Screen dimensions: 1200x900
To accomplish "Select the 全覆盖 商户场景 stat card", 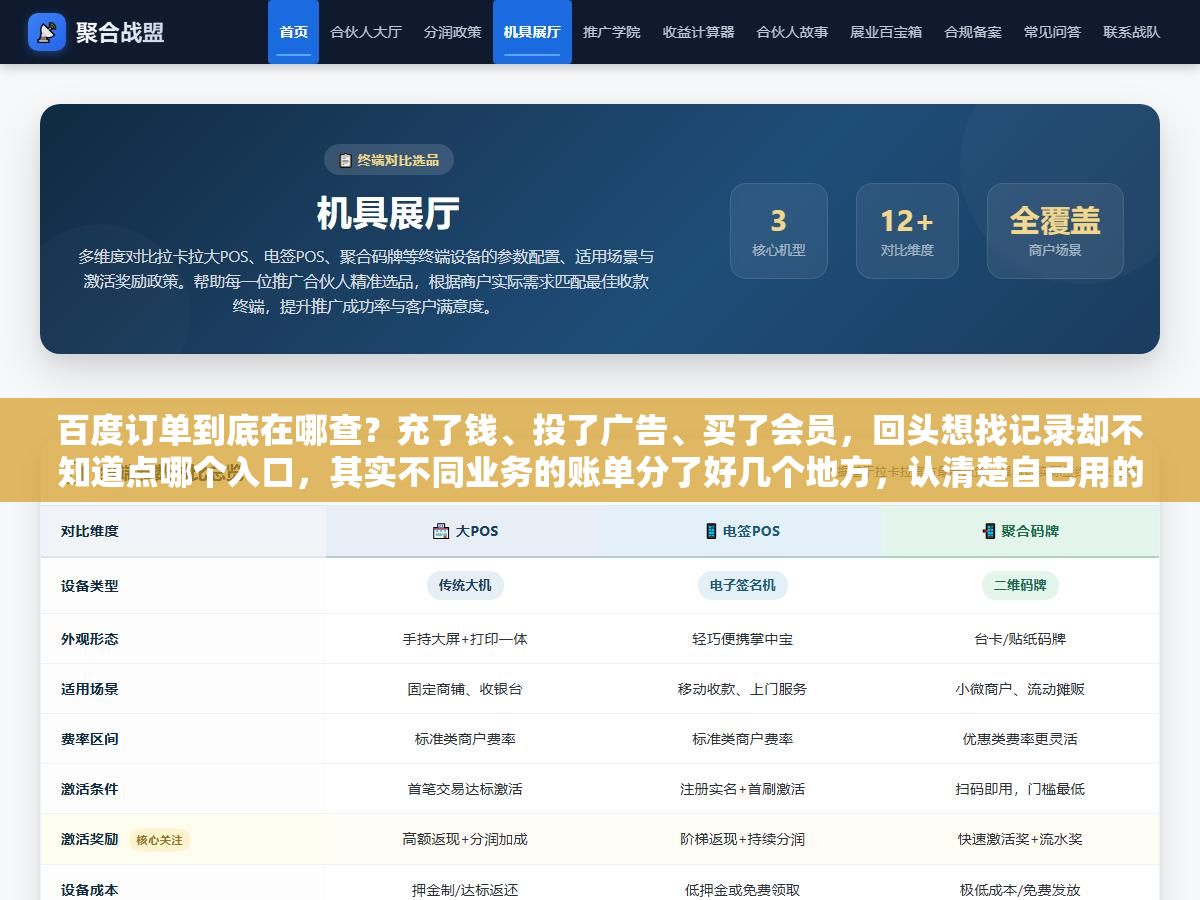I will 1055,231.
